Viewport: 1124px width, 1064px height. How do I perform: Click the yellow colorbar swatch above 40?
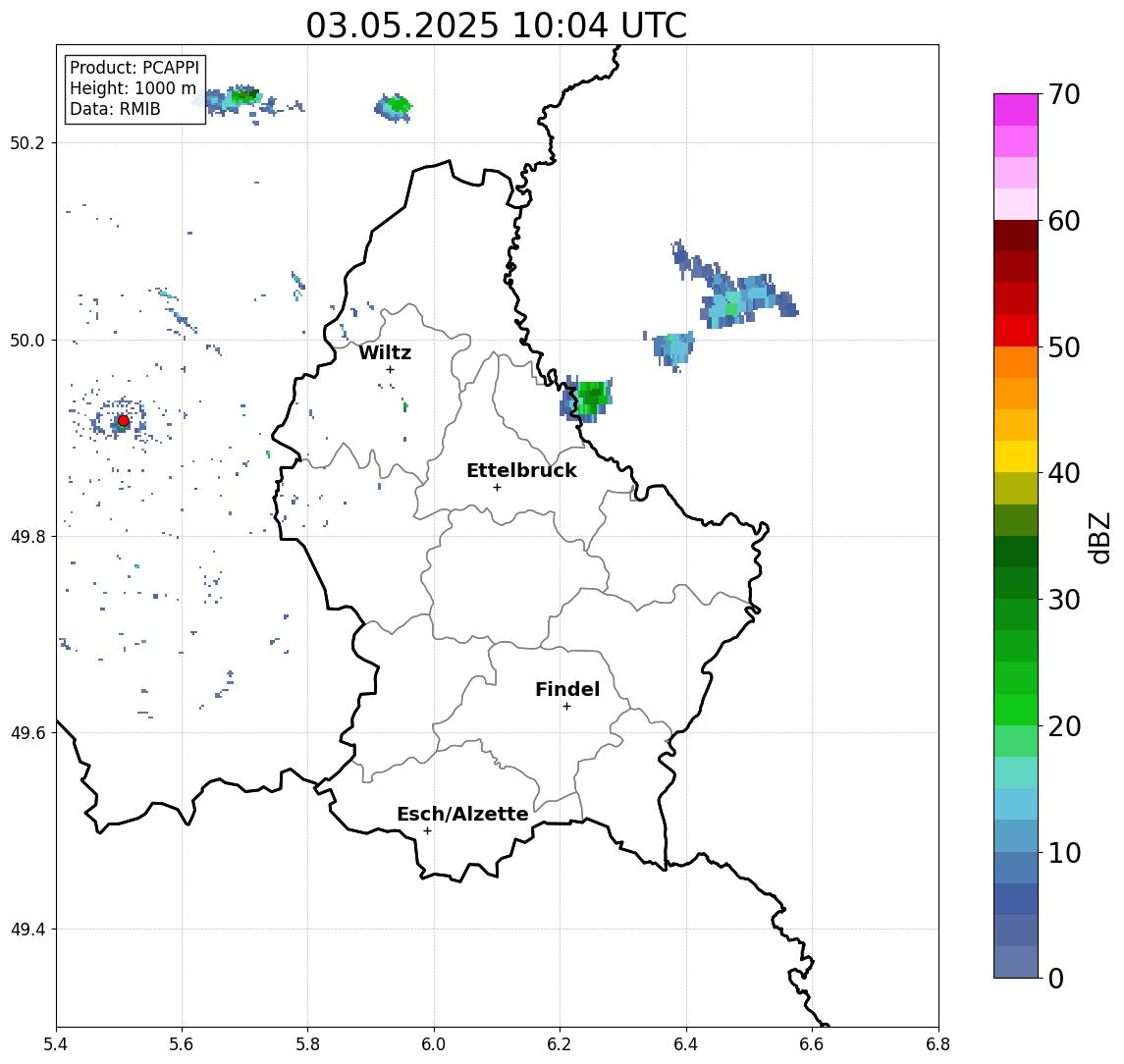tap(1016, 456)
